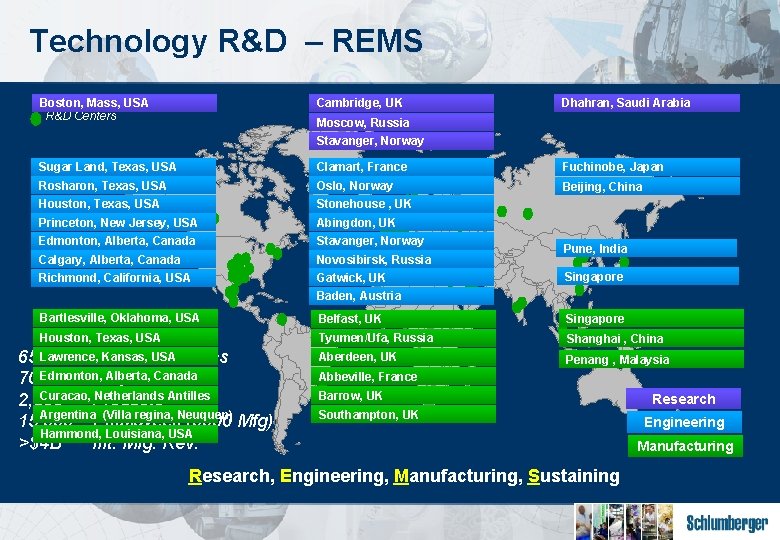Select 'Southampton, UK' label
780x540 pixels.
(403, 415)
